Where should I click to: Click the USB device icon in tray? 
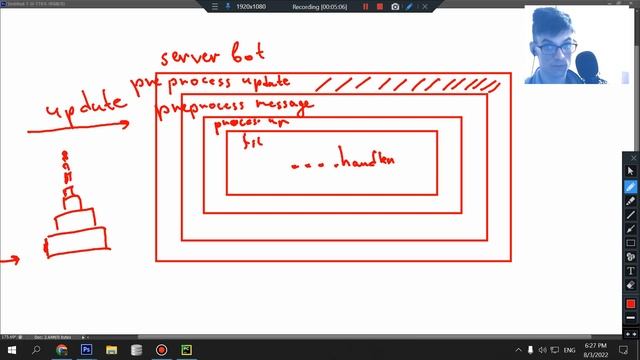[x=530, y=350]
